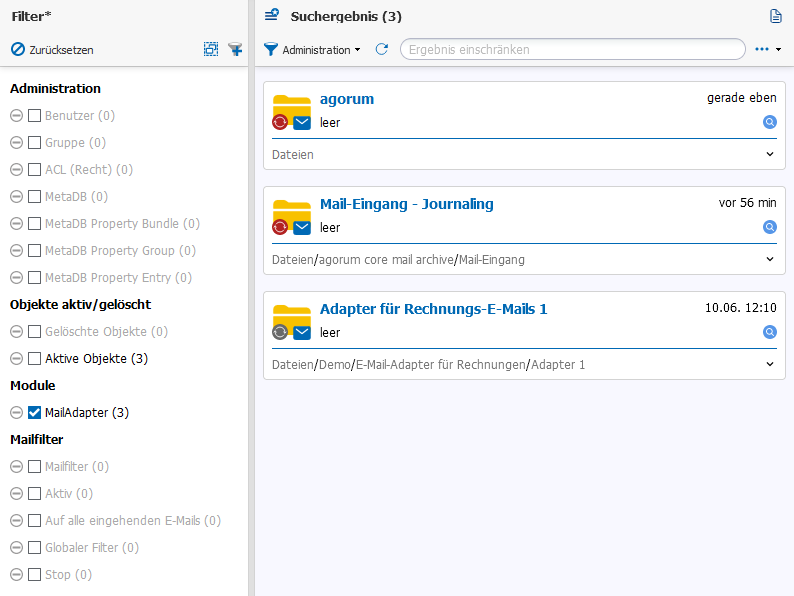Tick the Gruppe (0) checkbox
The height and width of the screenshot is (596, 794).
click(34, 142)
